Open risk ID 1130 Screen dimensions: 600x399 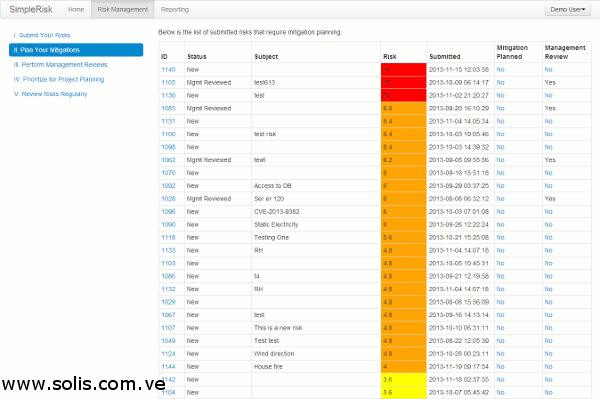click(168, 96)
